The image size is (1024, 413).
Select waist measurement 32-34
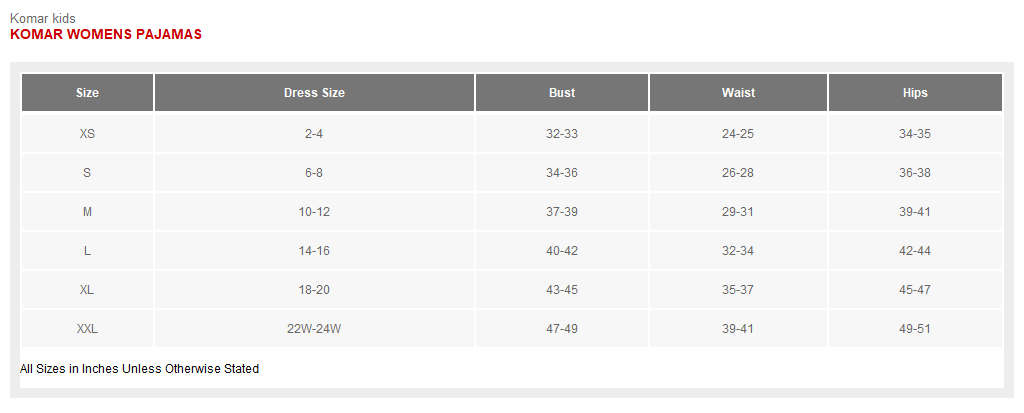click(x=738, y=251)
